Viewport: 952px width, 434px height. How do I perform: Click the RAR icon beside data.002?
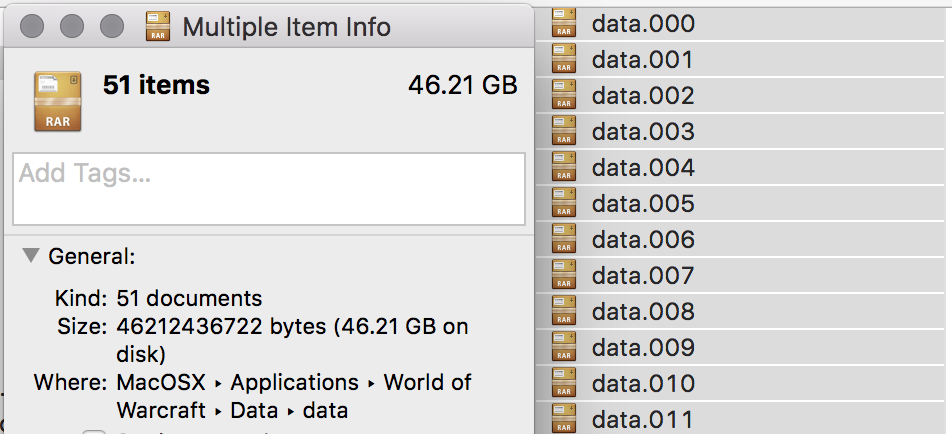pyautogui.click(x=565, y=96)
